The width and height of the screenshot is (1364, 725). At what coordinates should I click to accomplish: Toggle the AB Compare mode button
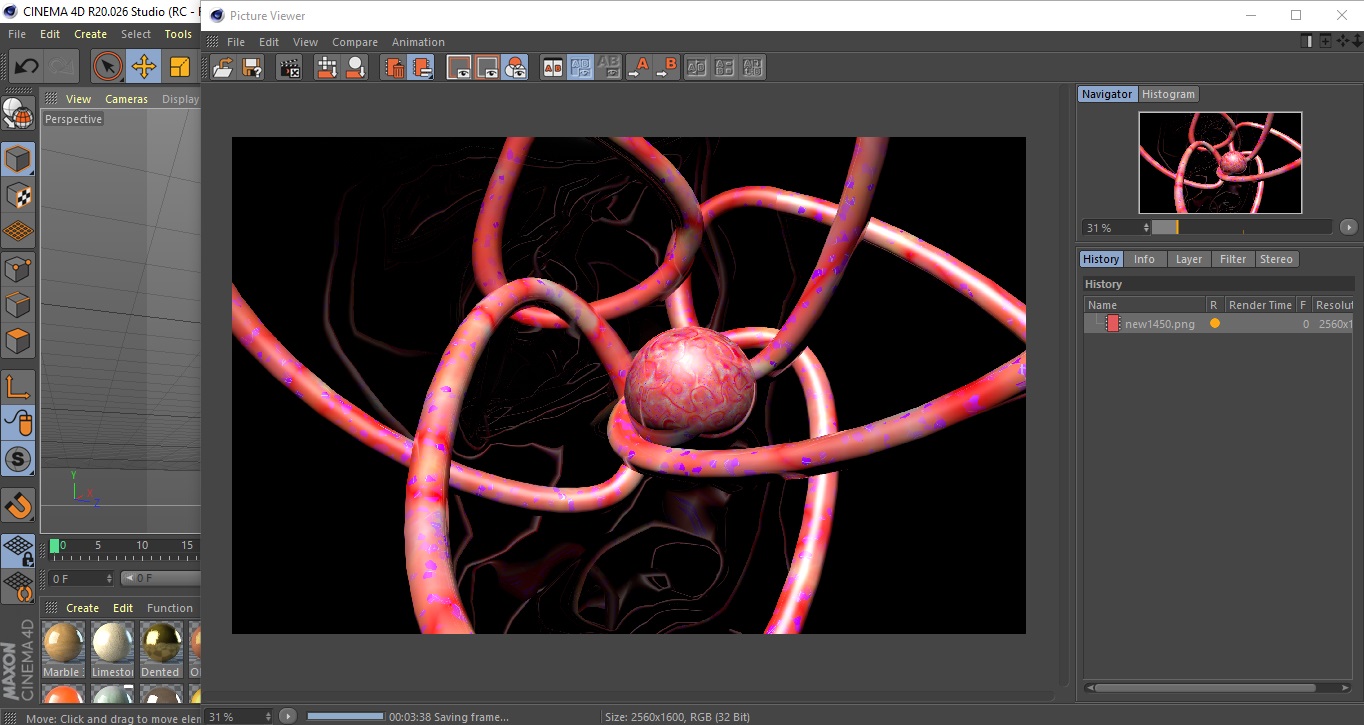[x=552, y=68]
